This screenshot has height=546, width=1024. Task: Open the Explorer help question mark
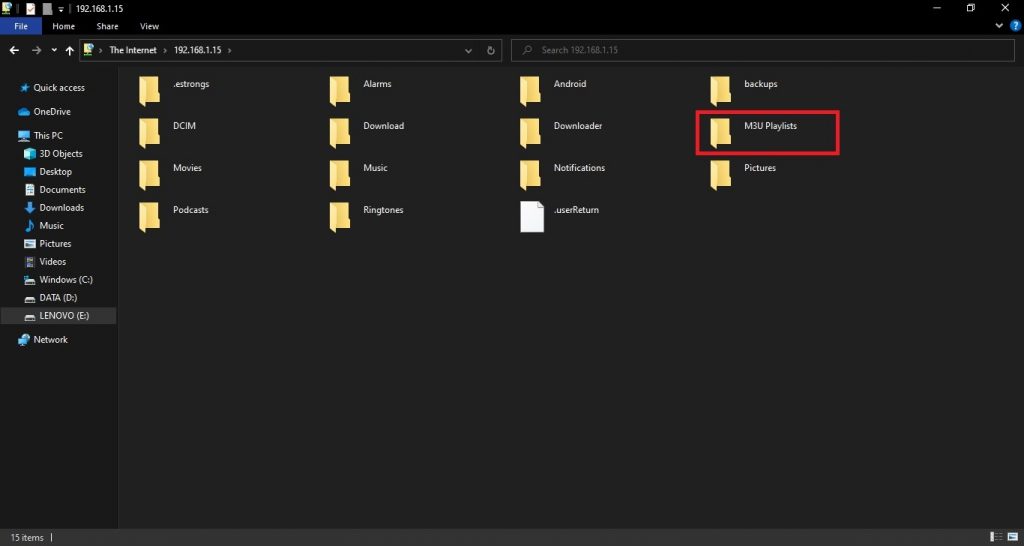(1016, 26)
